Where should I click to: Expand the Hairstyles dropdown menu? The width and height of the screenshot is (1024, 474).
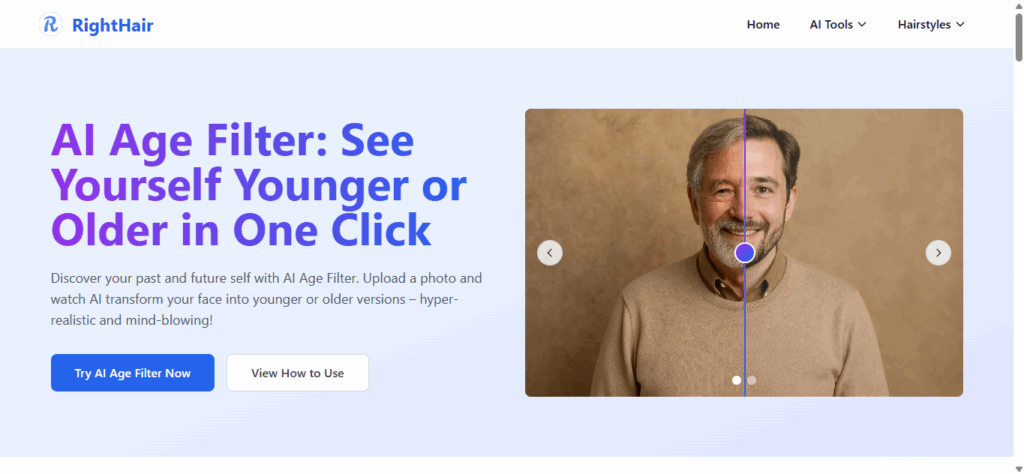(931, 25)
